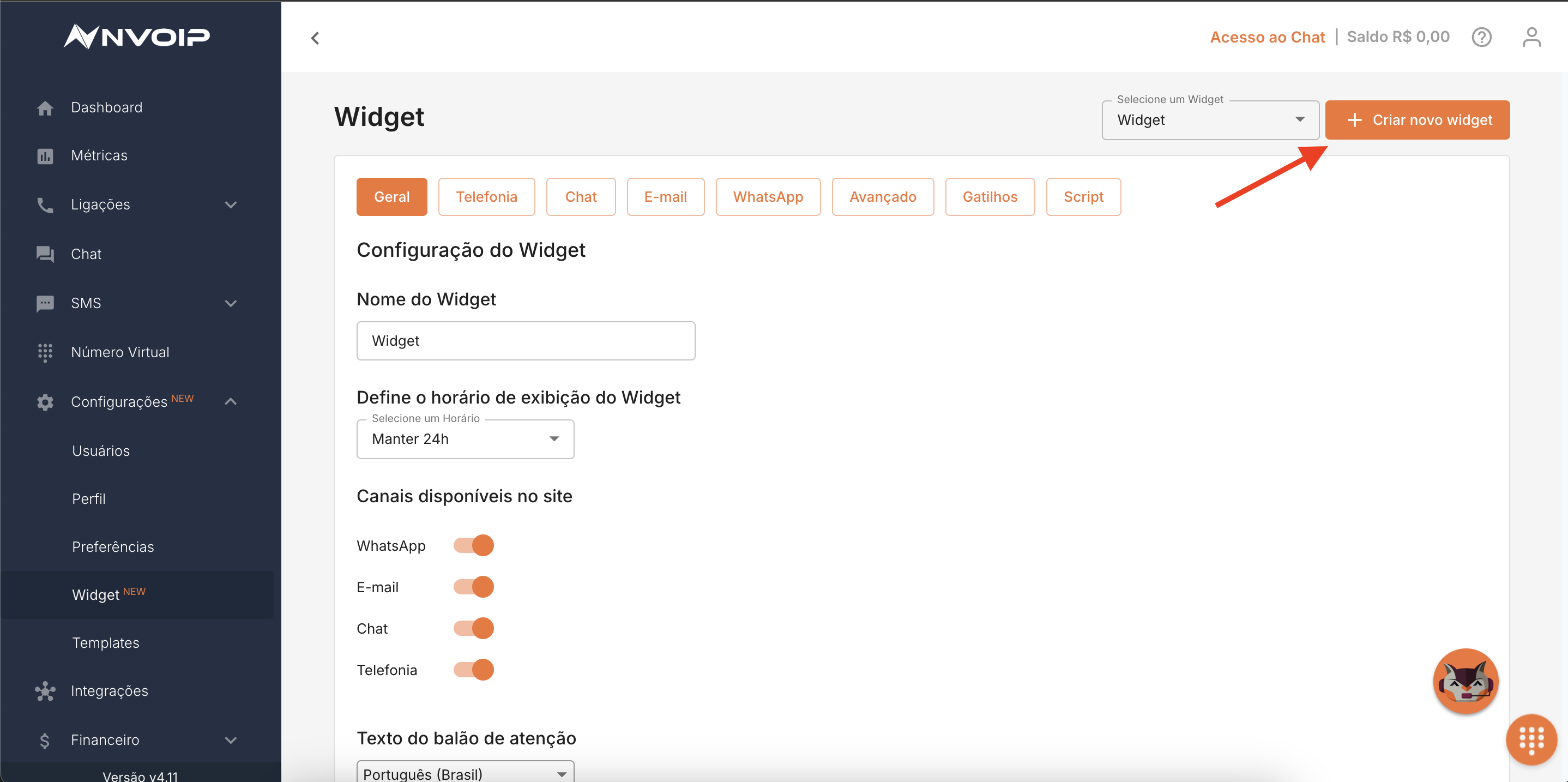
Task: Click the Nome do Widget text field
Action: pyautogui.click(x=526, y=341)
